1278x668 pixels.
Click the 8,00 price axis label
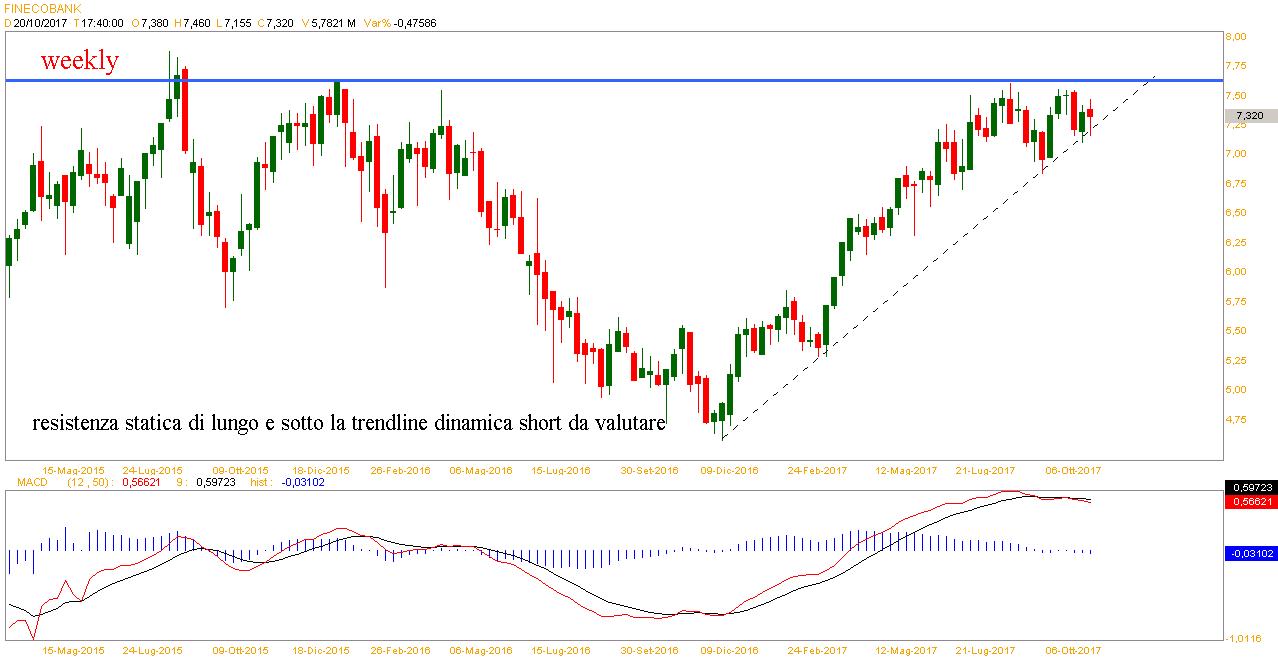[x=1237, y=36]
